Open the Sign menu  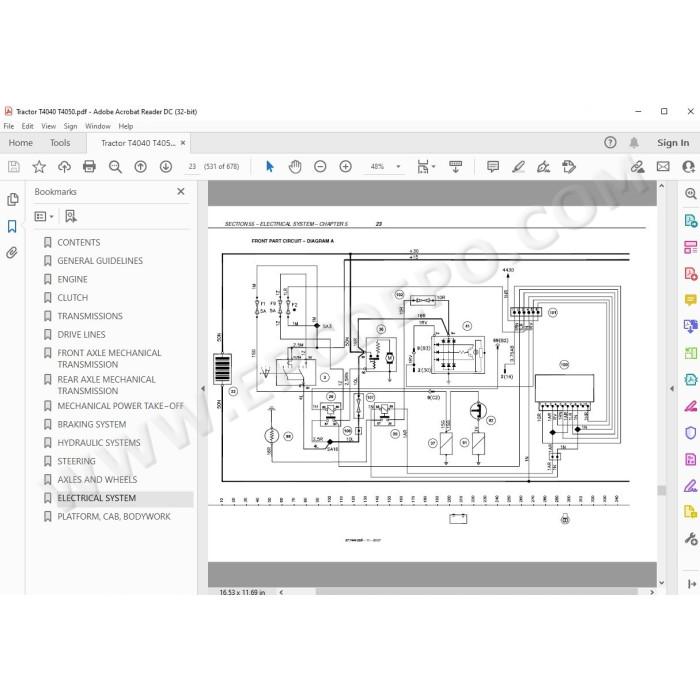point(71,126)
